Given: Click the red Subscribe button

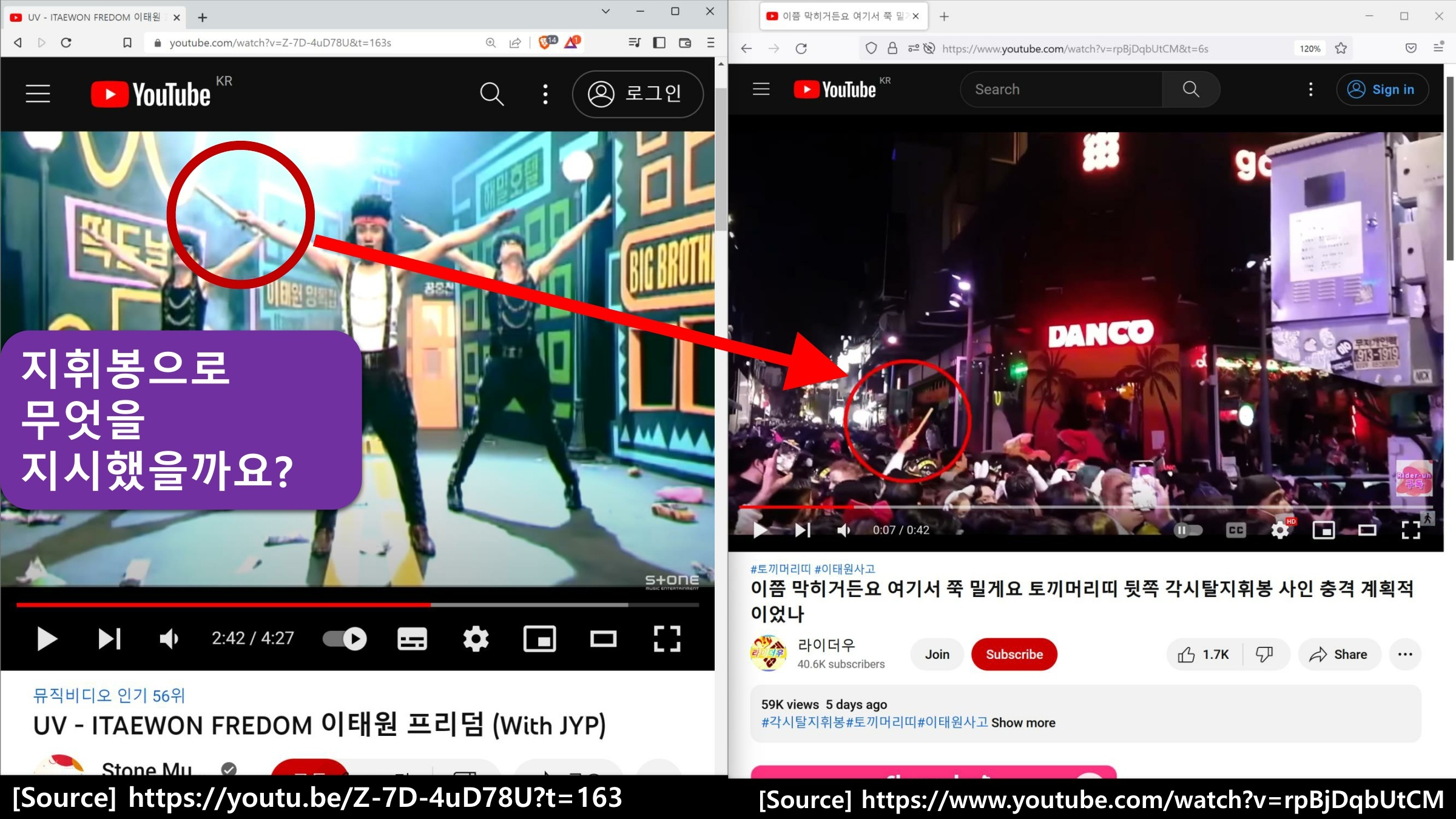Looking at the screenshot, I should [x=1014, y=655].
